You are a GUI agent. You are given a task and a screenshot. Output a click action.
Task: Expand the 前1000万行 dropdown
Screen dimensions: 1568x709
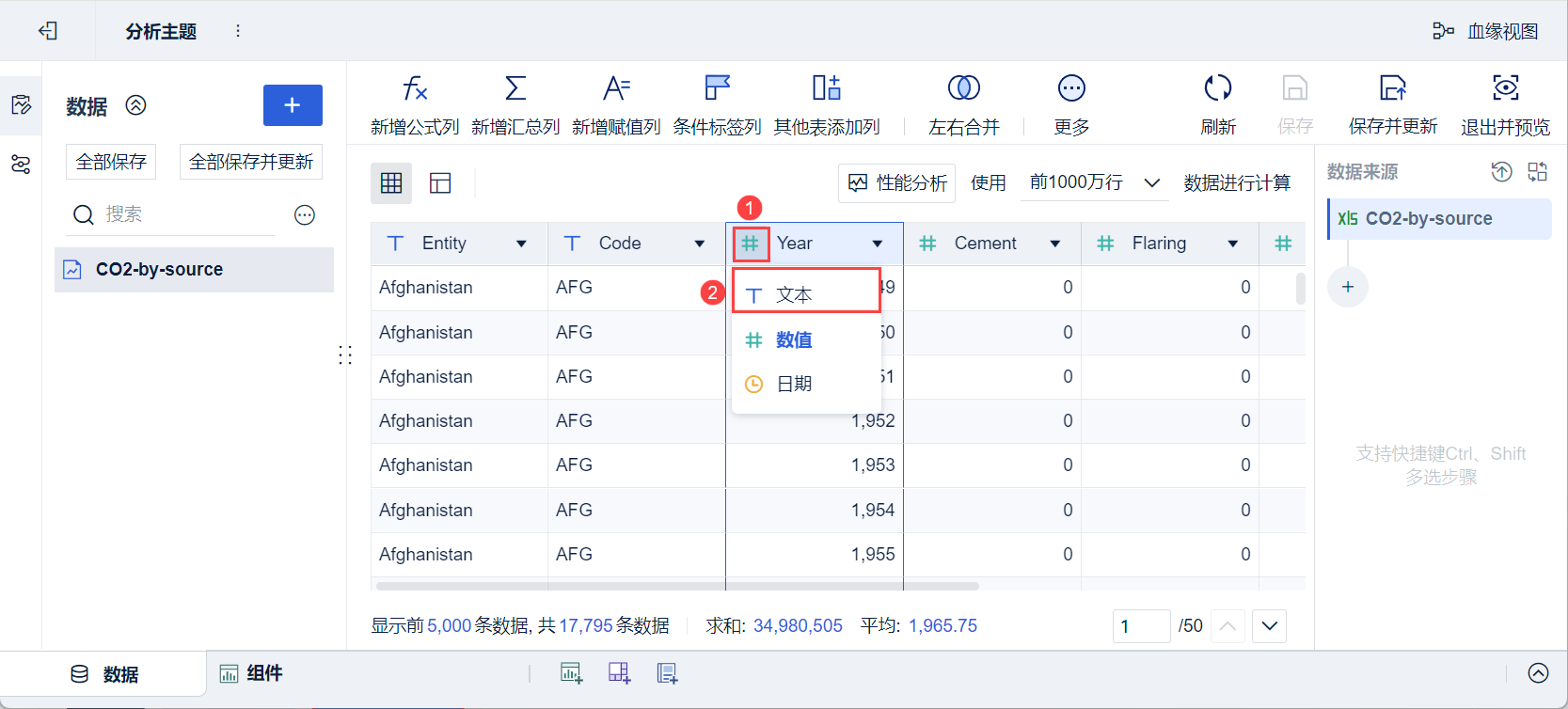pyautogui.click(x=1151, y=182)
